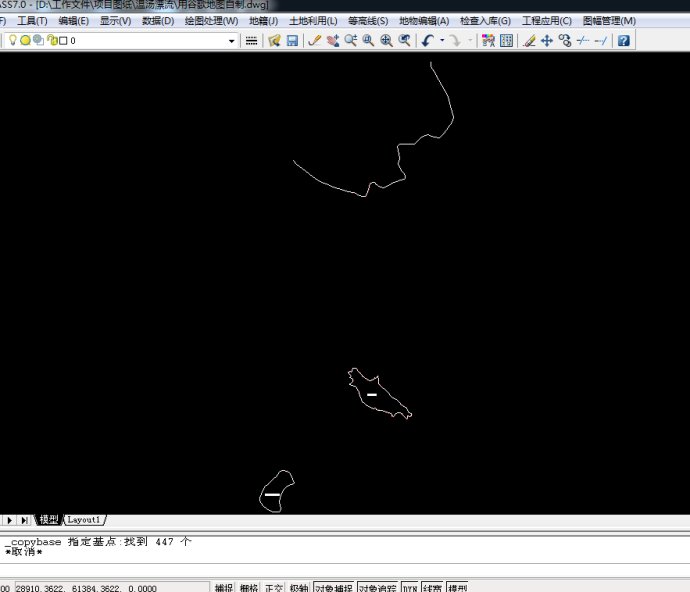Open Help via question mark icon
This screenshot has width=690, height=592.
point(624,41)
